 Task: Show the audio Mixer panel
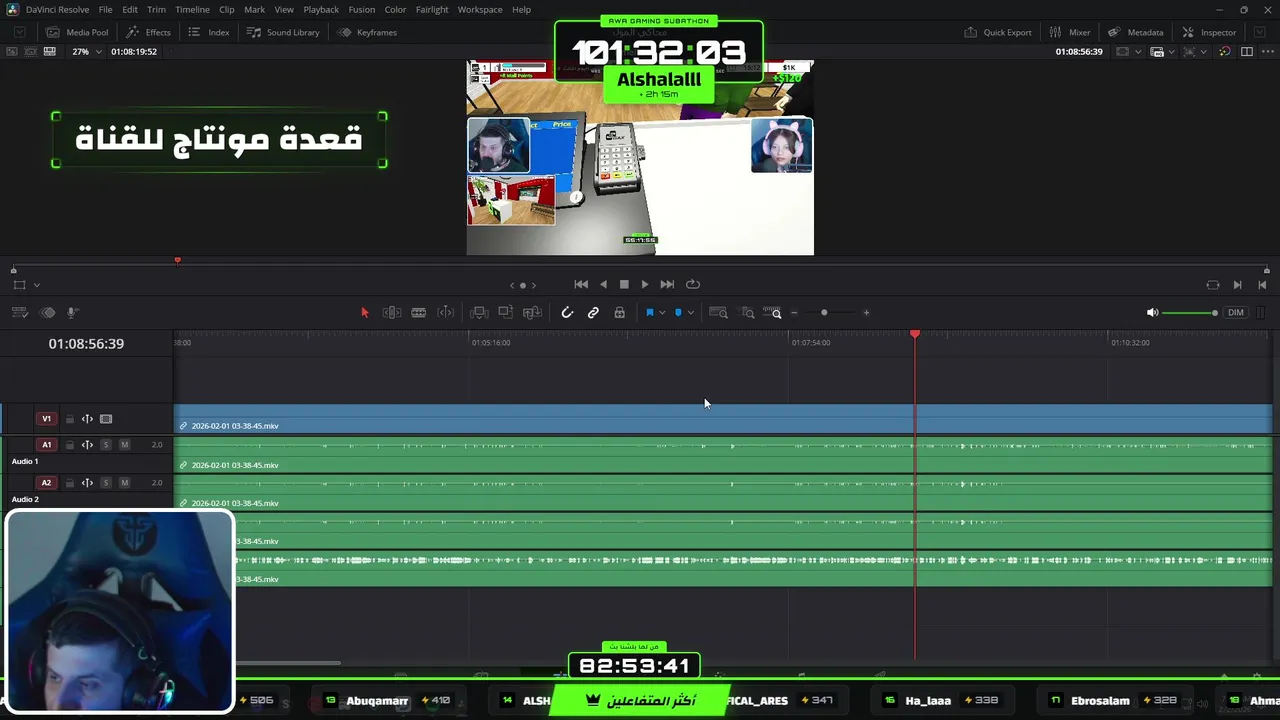[x=1070, y=32]
